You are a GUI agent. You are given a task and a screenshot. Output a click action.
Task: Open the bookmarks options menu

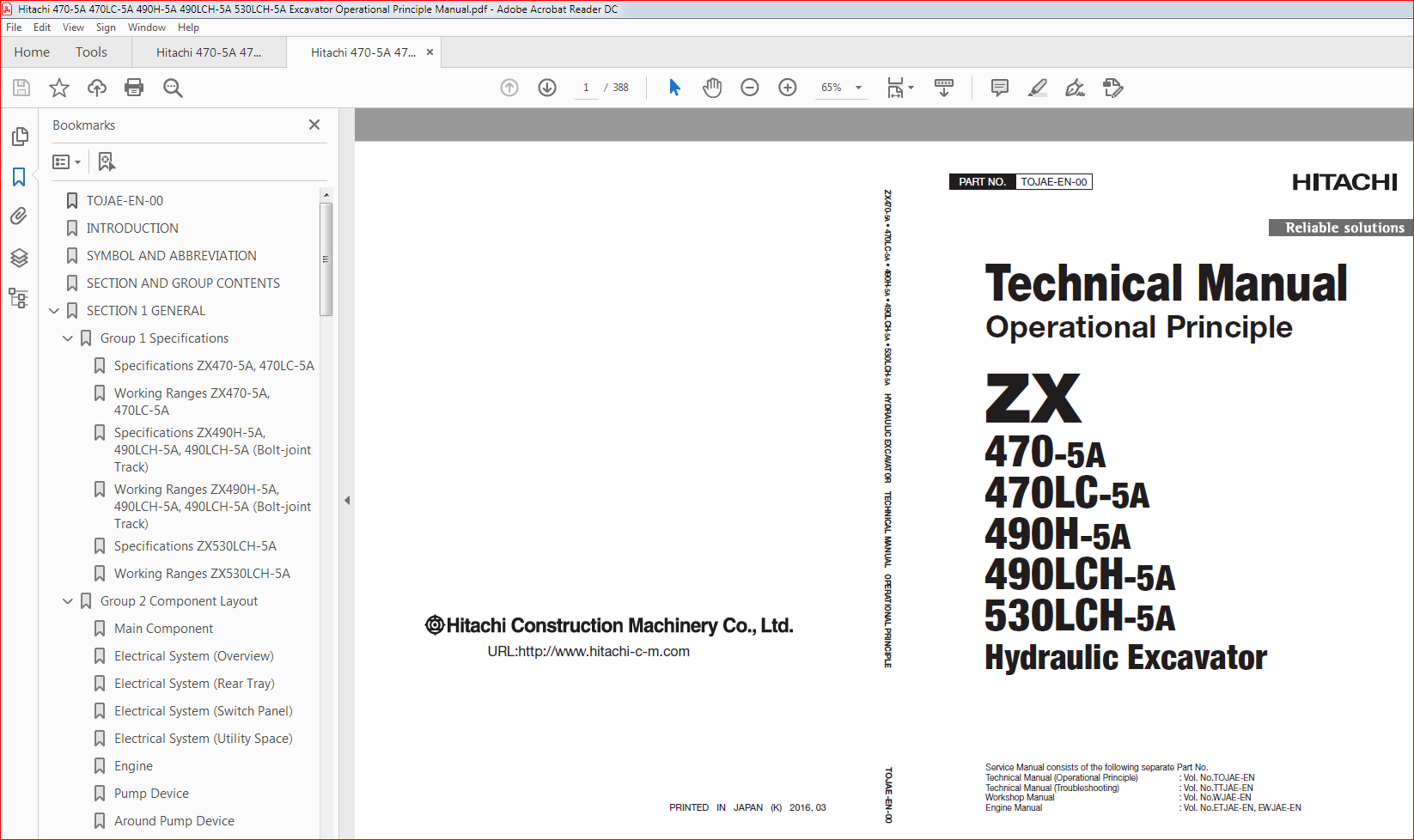point(66,161)
